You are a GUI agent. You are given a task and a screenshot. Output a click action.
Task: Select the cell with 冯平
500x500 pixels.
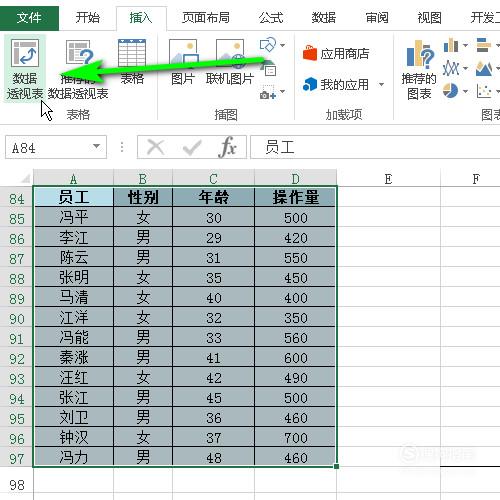click(x=74, y=217)
